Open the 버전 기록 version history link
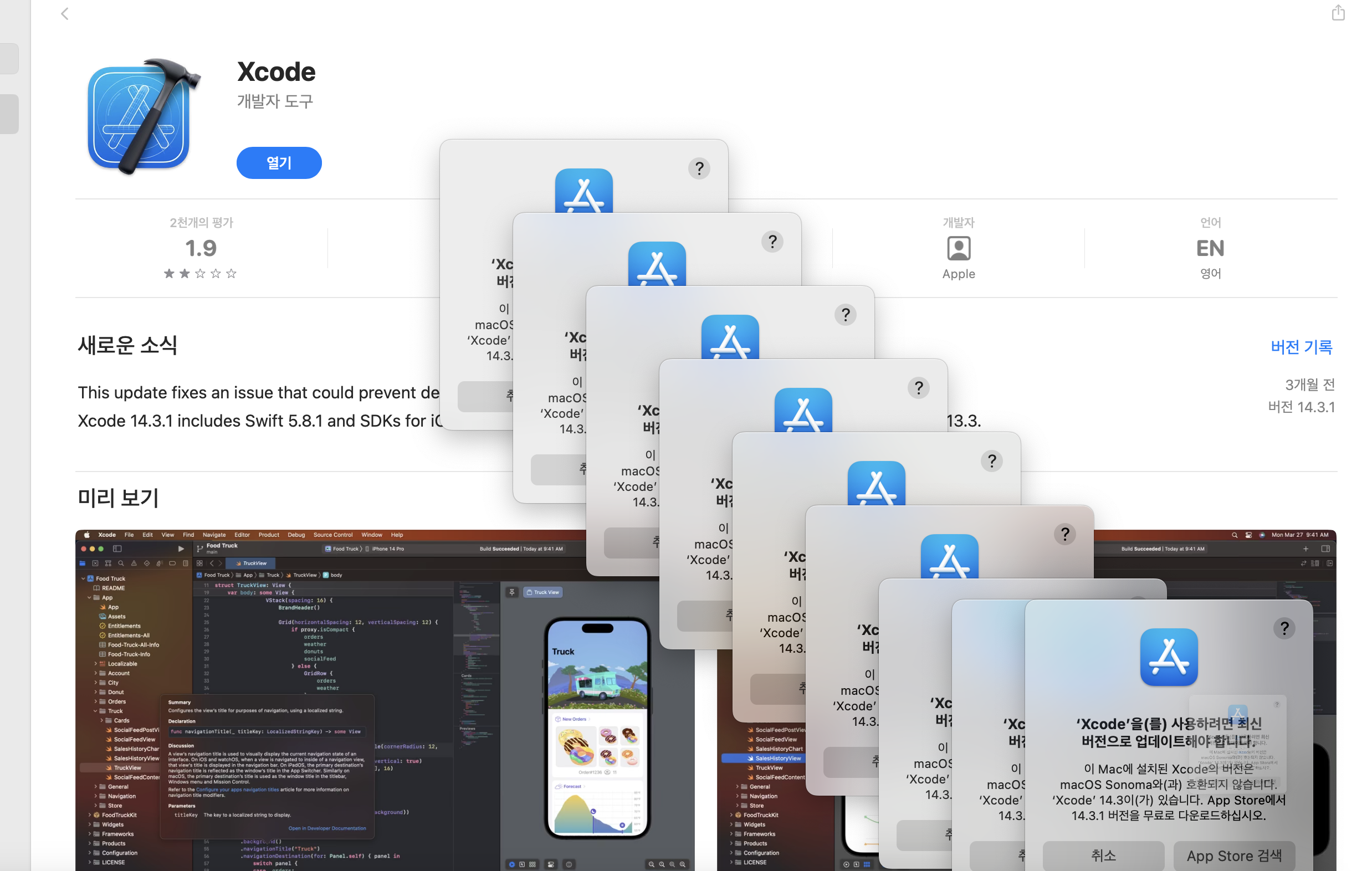Image resolution: width=1372 pixels, height=871 pixels. [1301, 347]
